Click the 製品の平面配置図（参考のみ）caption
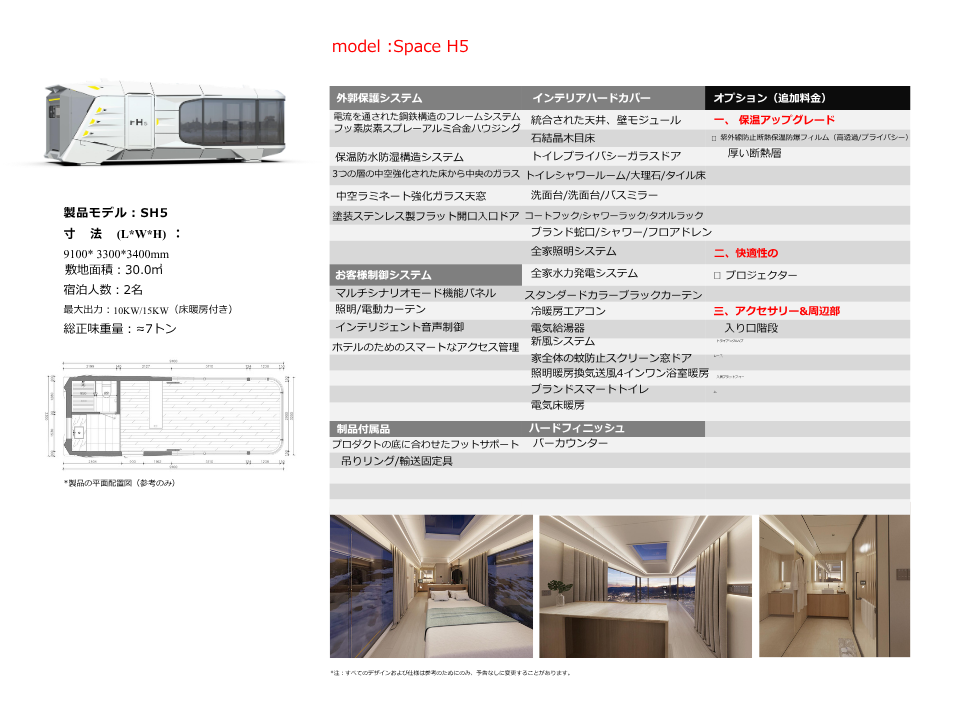Viewport: 960px width, 720px height. (x=119, y=483)
